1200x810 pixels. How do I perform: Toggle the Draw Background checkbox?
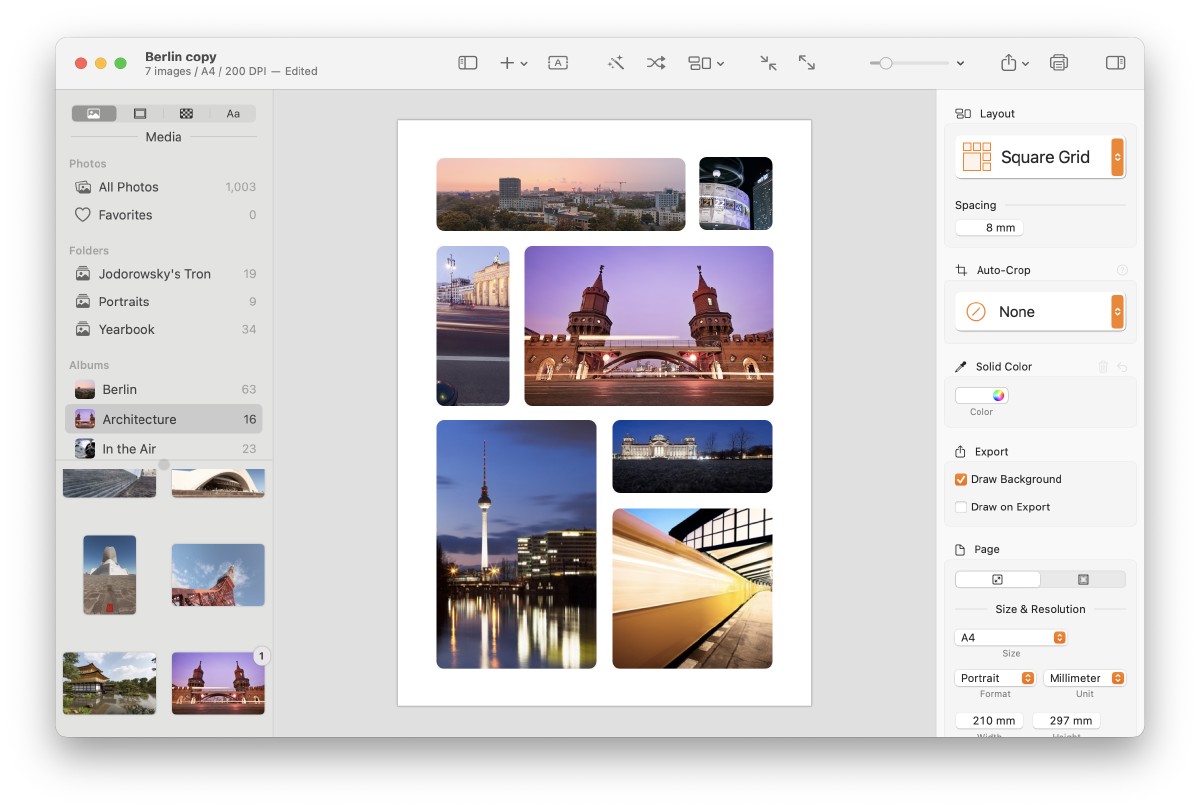tap(961, 479)
